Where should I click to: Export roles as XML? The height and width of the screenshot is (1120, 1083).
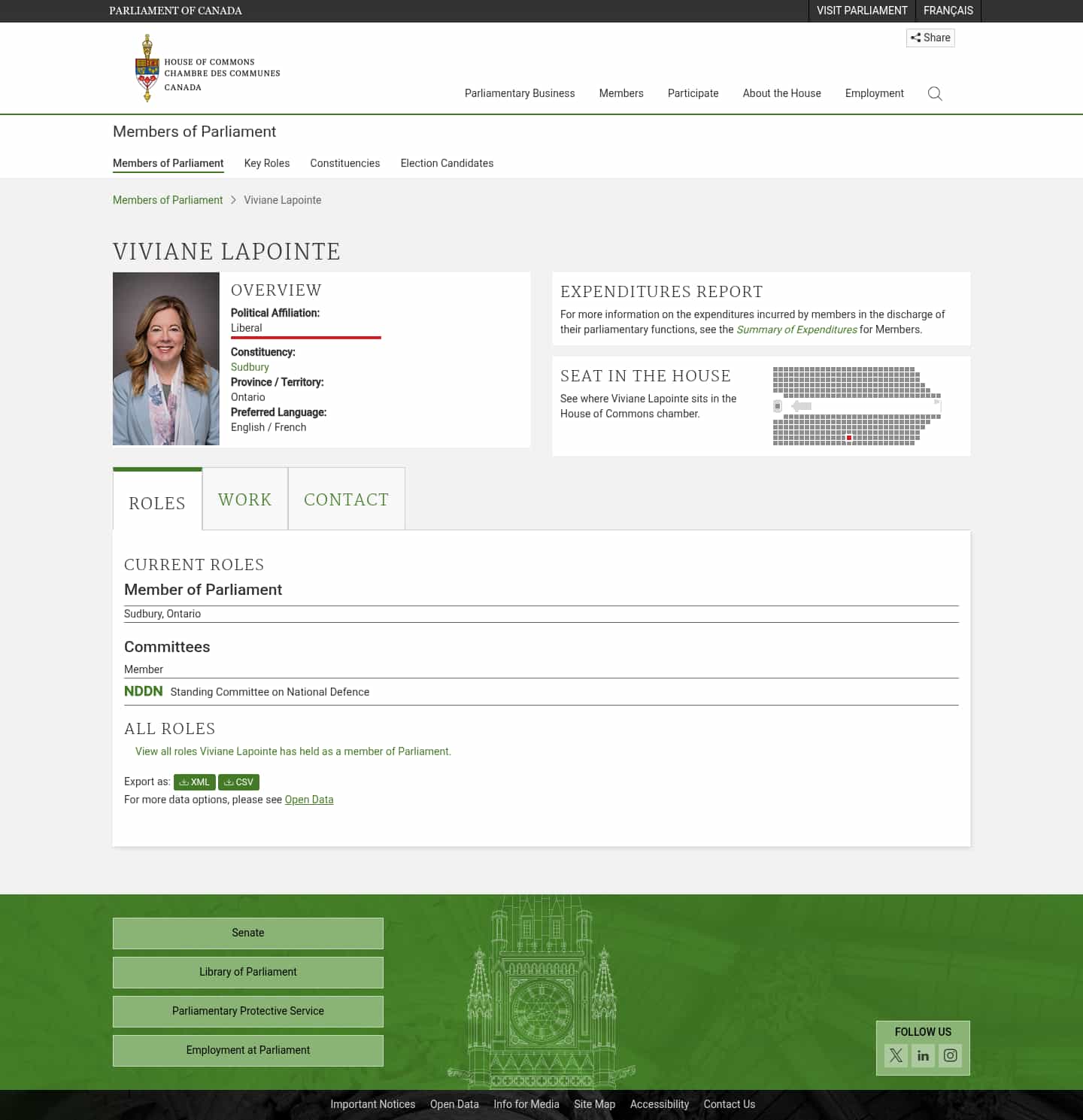click(195, 782)
